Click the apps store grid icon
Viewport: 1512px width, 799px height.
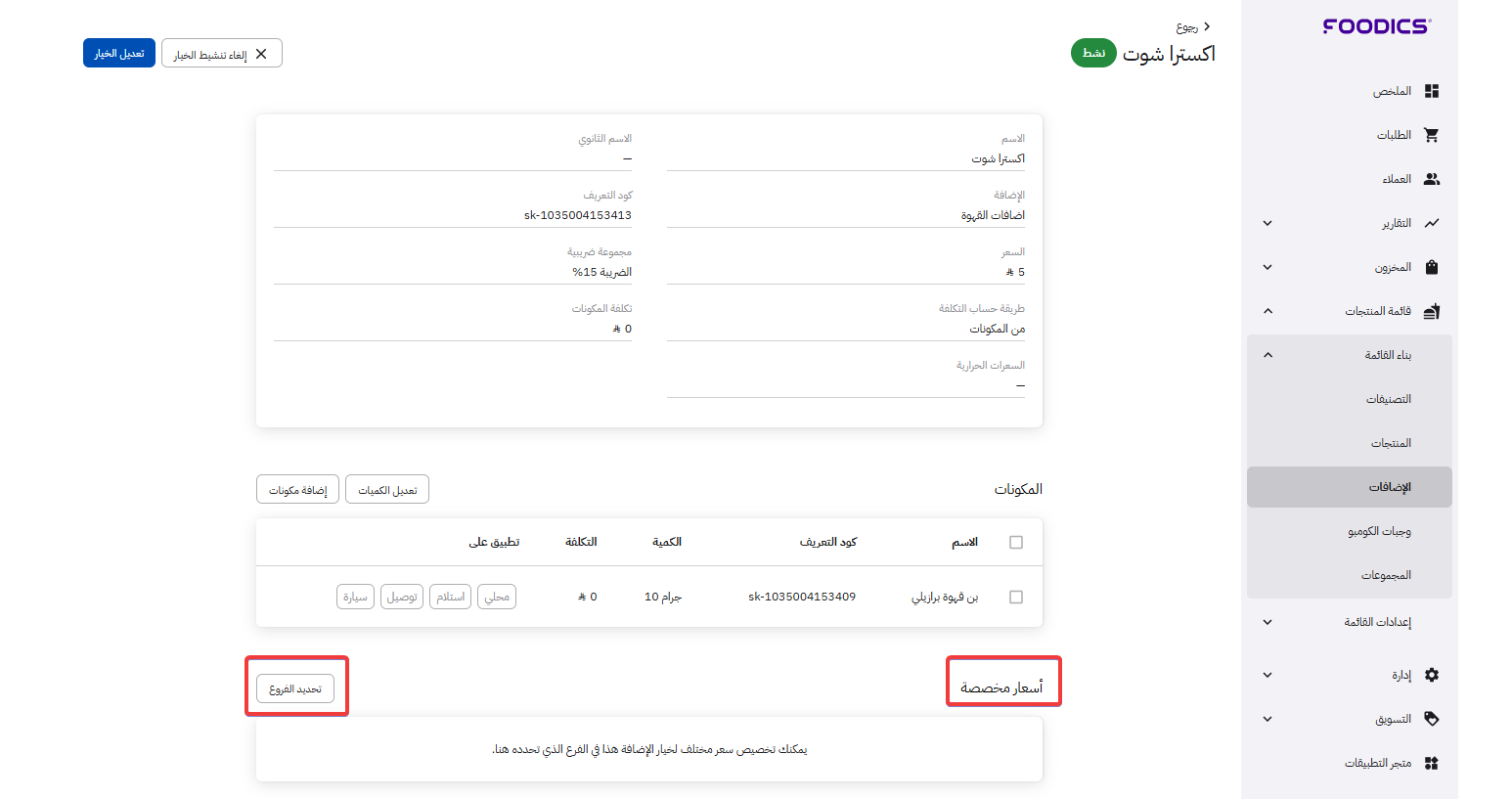click(1431, 763)
